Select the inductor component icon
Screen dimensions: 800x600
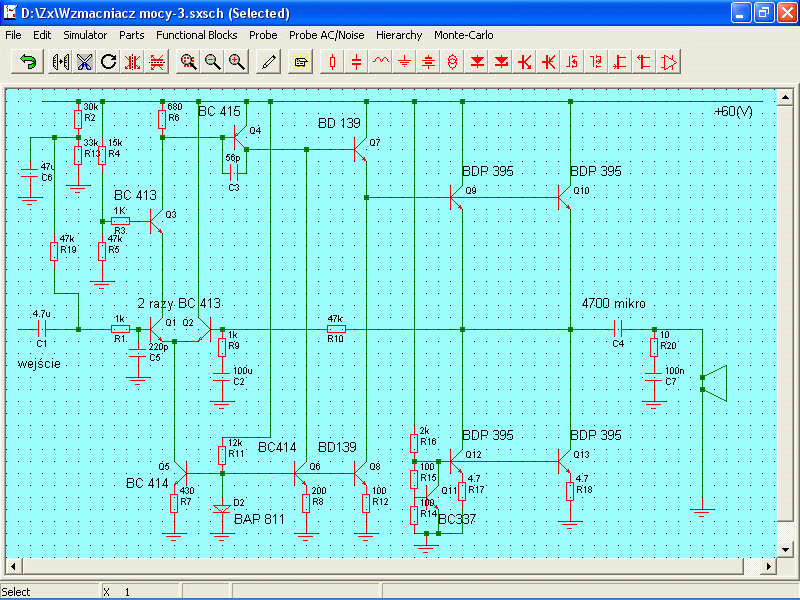[381, 62]
